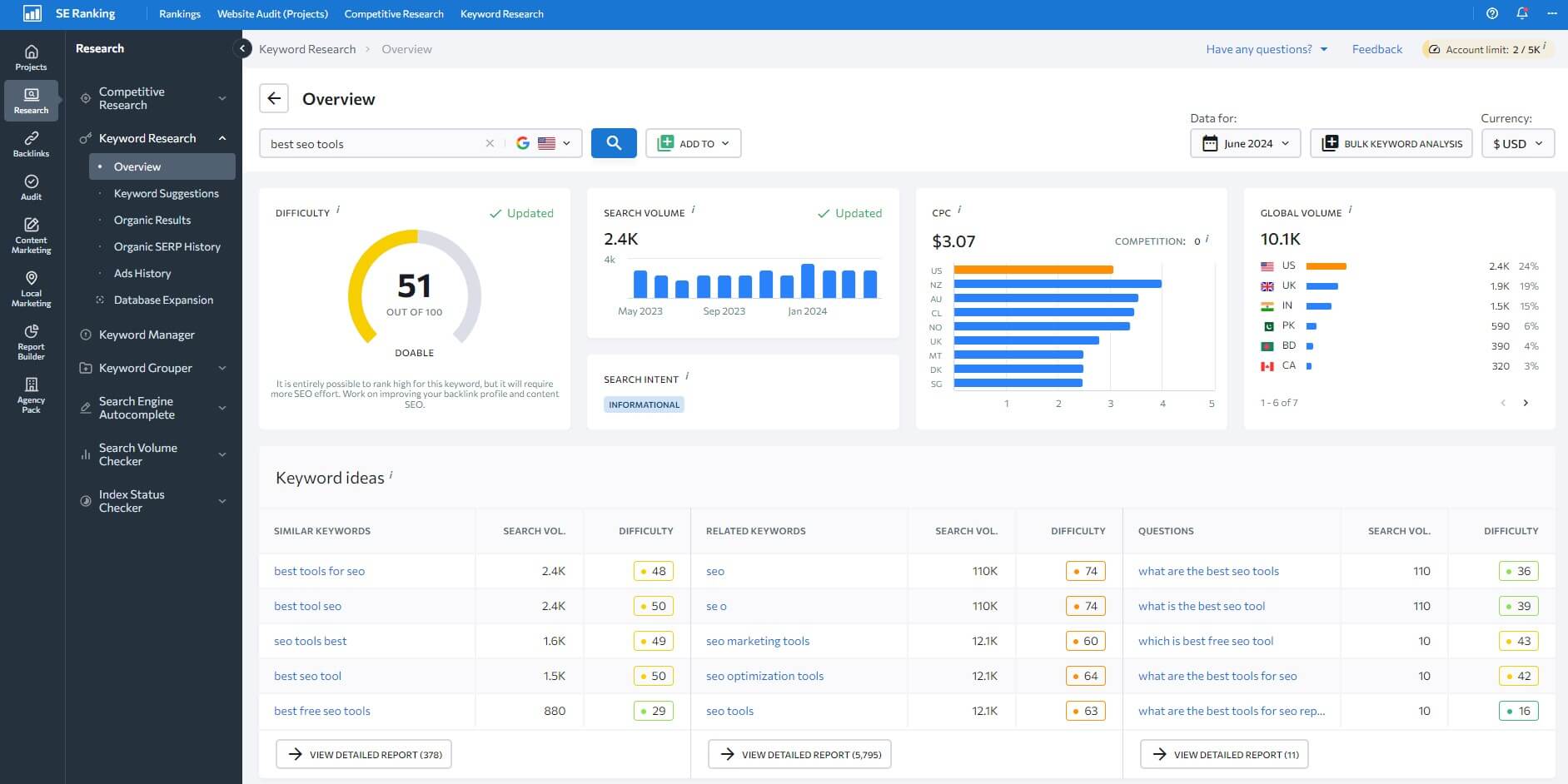Image resolution: width=1568 pixels, height=784 pixels.
Task: Open the ADD TO dropdown
Action: click(694, 143)
